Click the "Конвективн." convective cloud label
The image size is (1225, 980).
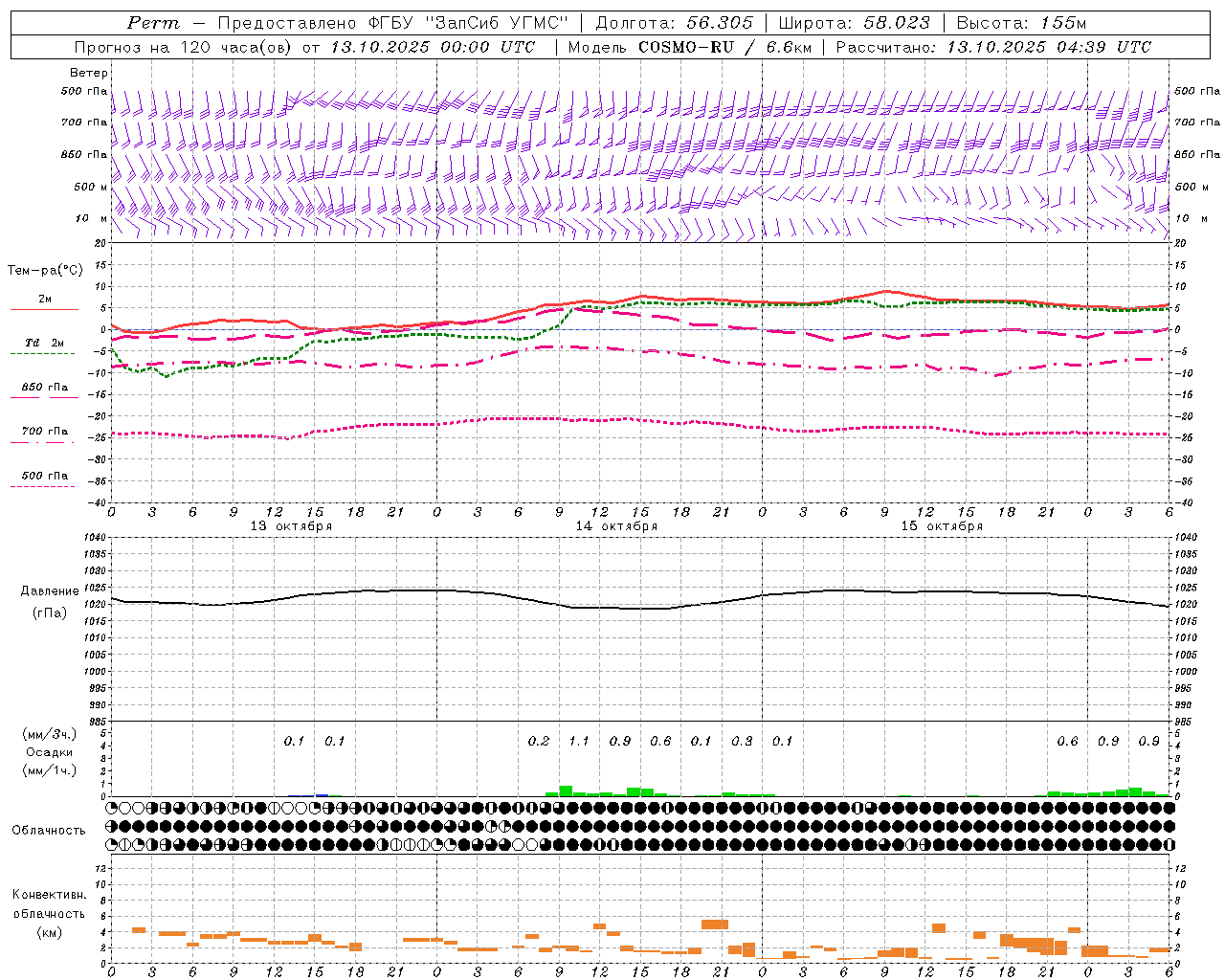pos(50,895)
